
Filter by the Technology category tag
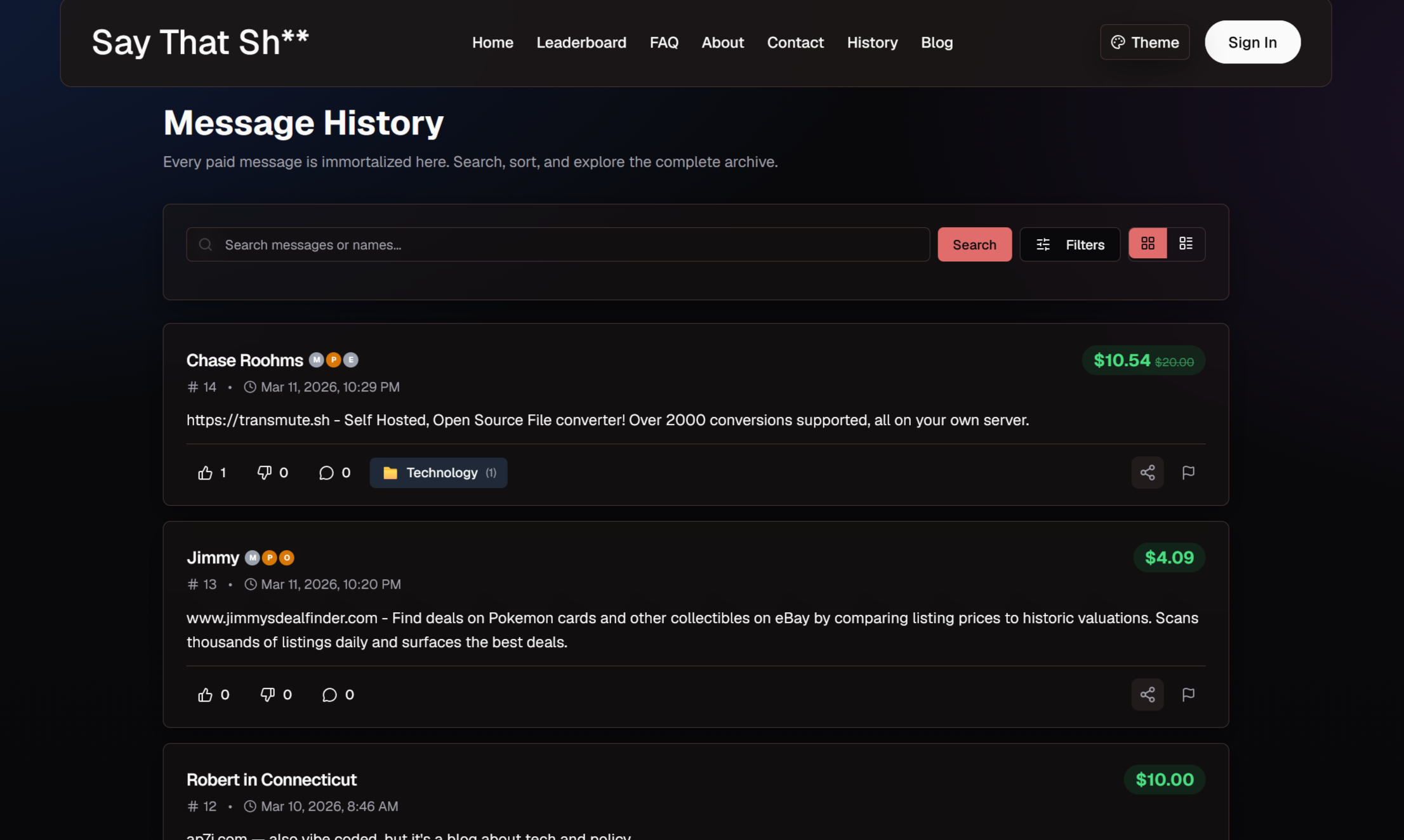(438, 472)
